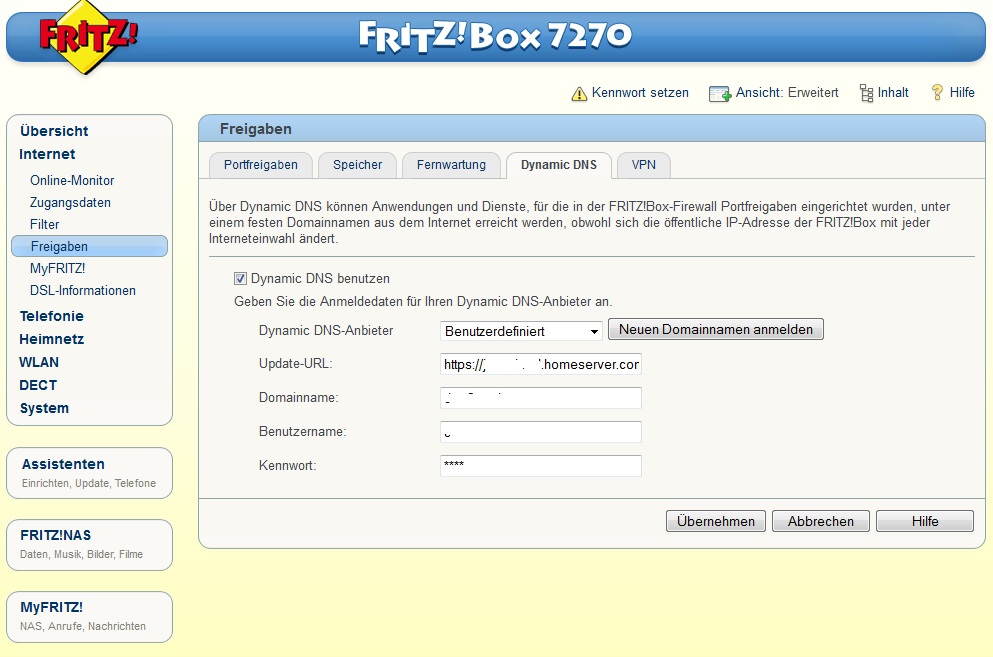The image size is (993, 657).
Task: Click the Ansicht: Erweitert view icon
Action: 720,93
